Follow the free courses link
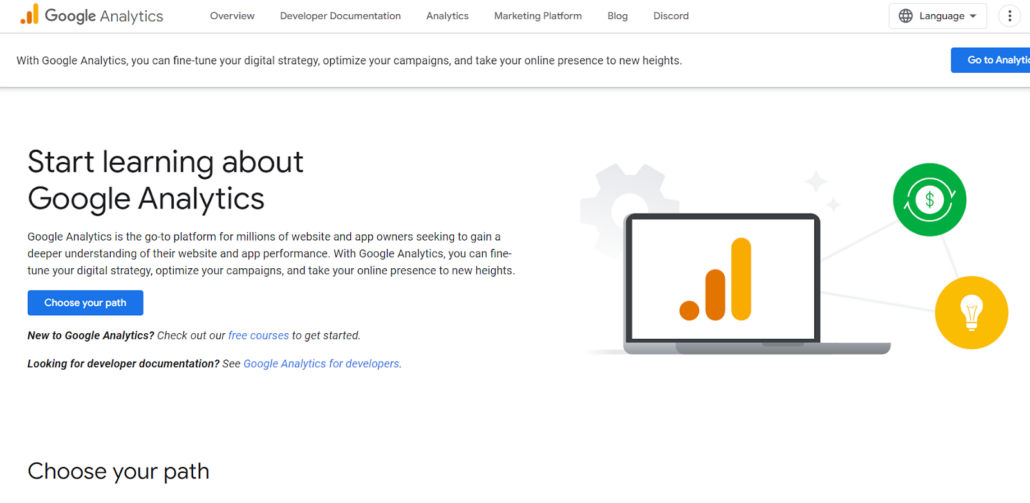Viewport: 1030px width, 503px height. coord(258,335)
